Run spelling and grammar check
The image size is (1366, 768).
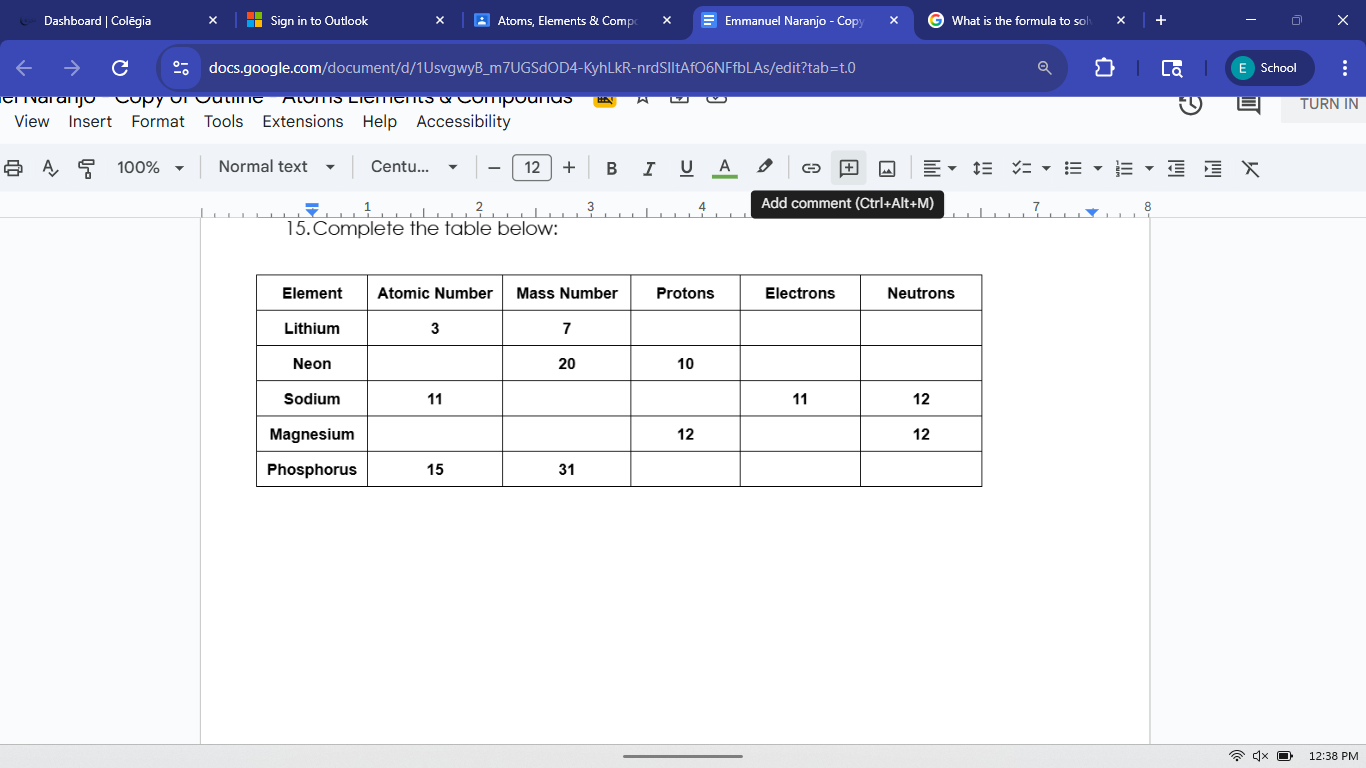(50, 167)
